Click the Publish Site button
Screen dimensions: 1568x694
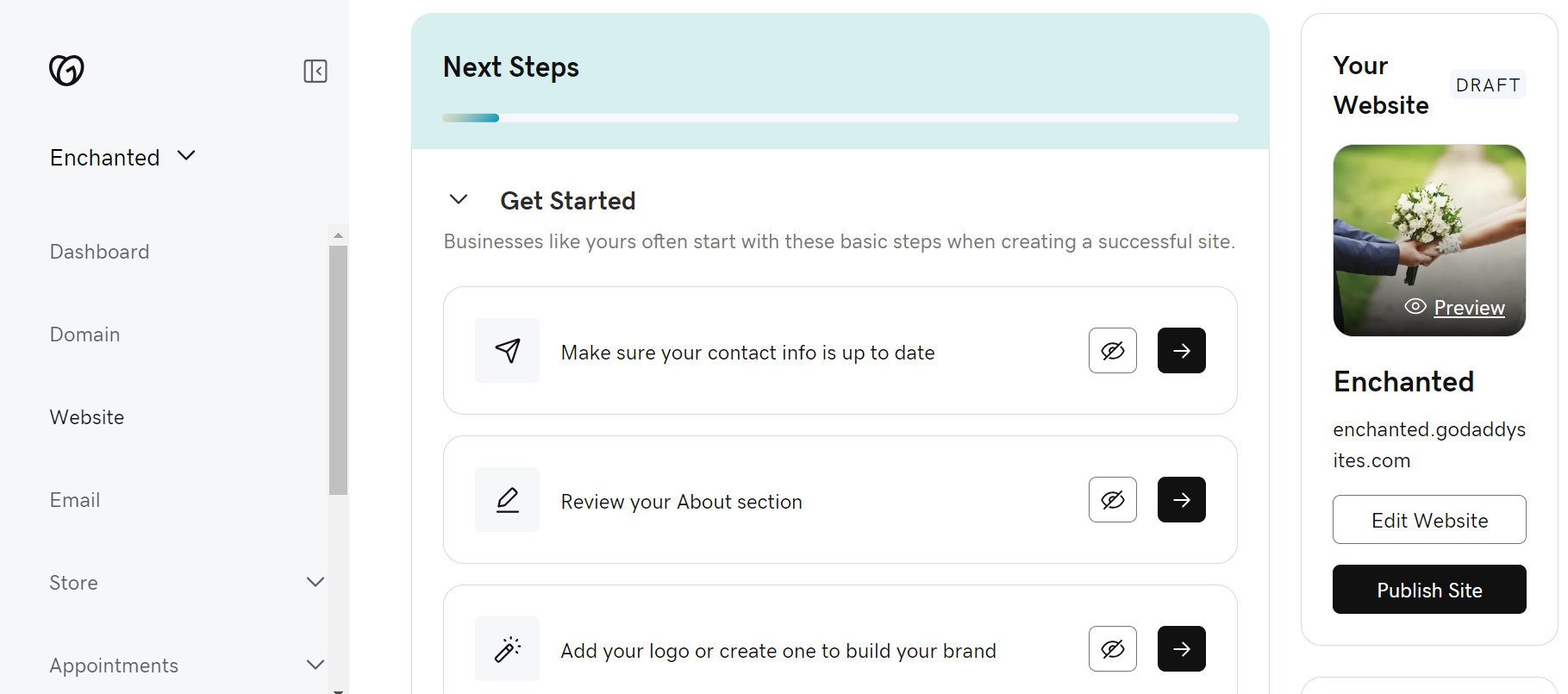(x=1428, y=589)
